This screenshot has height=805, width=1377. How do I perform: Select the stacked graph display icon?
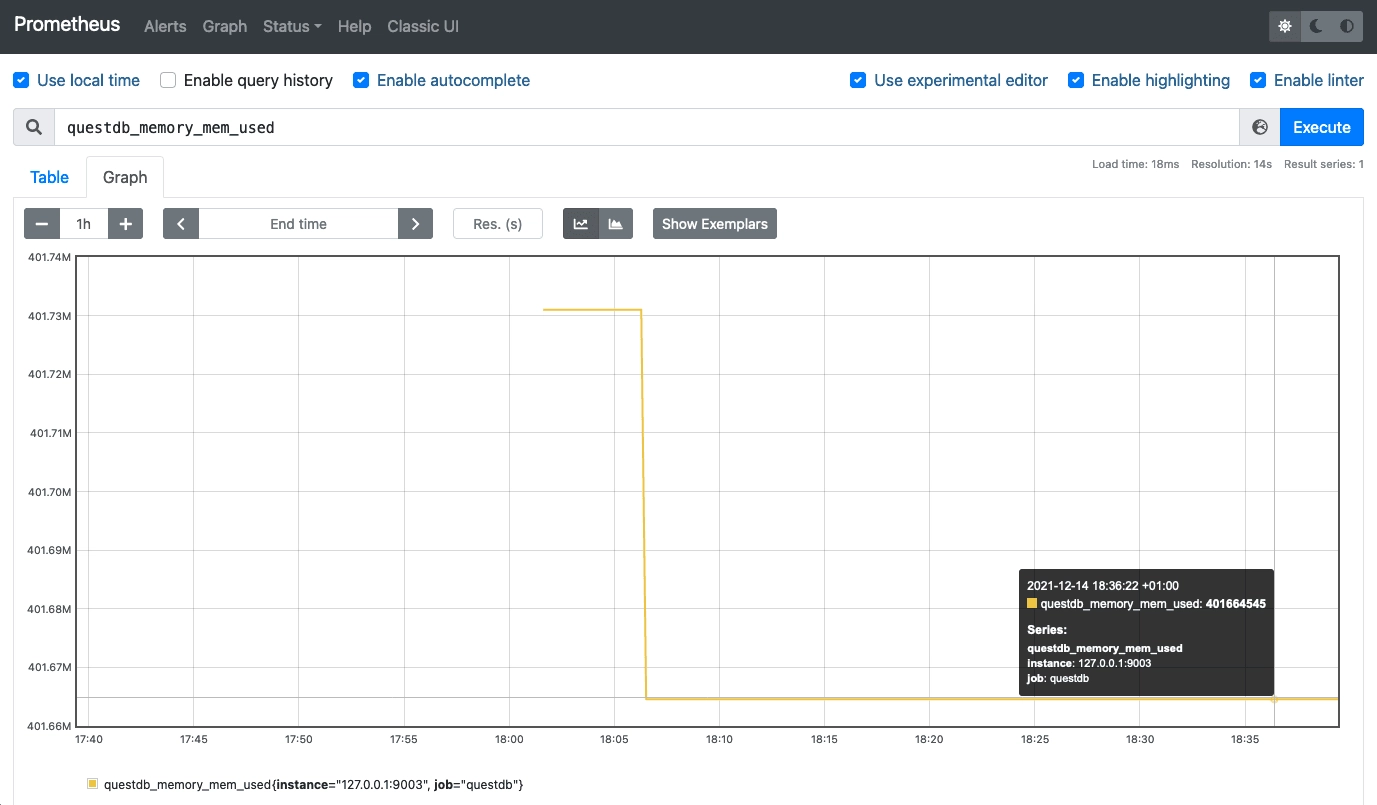coord(614,223)
